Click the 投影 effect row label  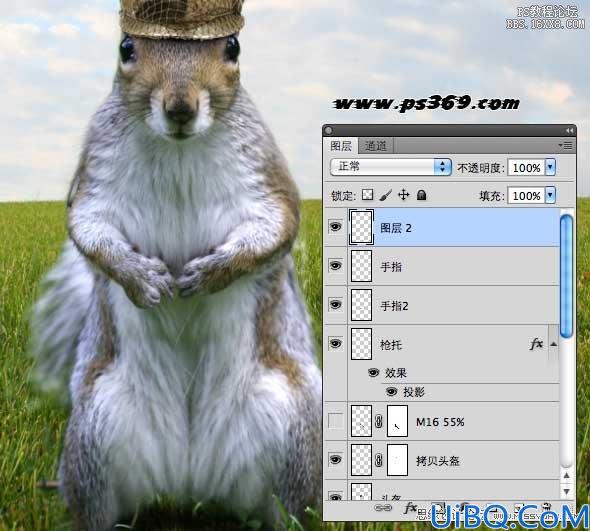click(414, 392)
